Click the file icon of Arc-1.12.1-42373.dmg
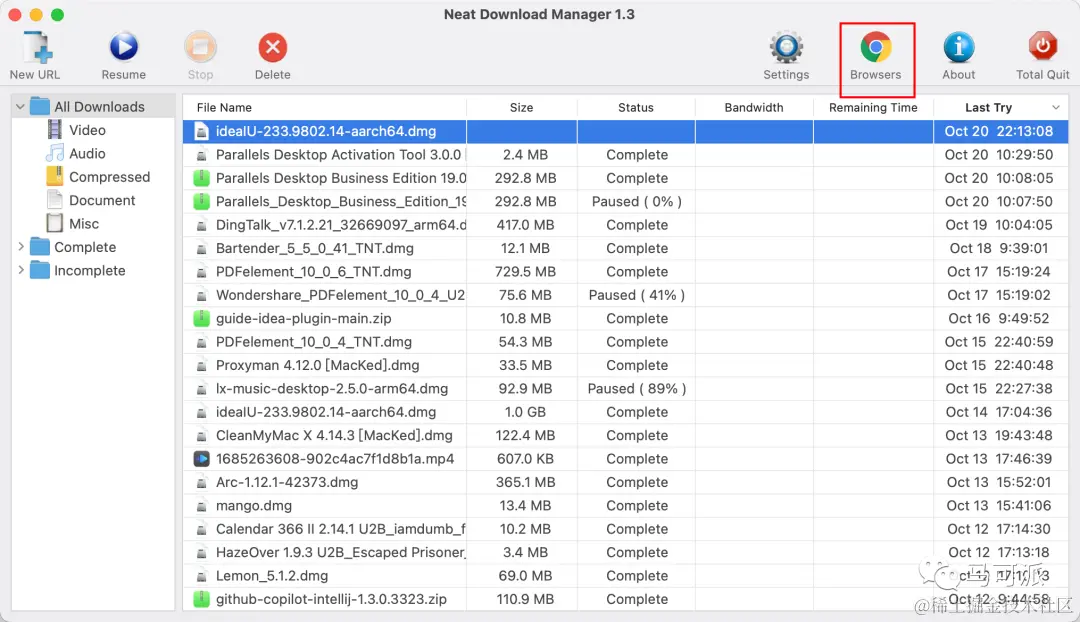This screenshot has width=1080, height=622. tap(201, 482)
